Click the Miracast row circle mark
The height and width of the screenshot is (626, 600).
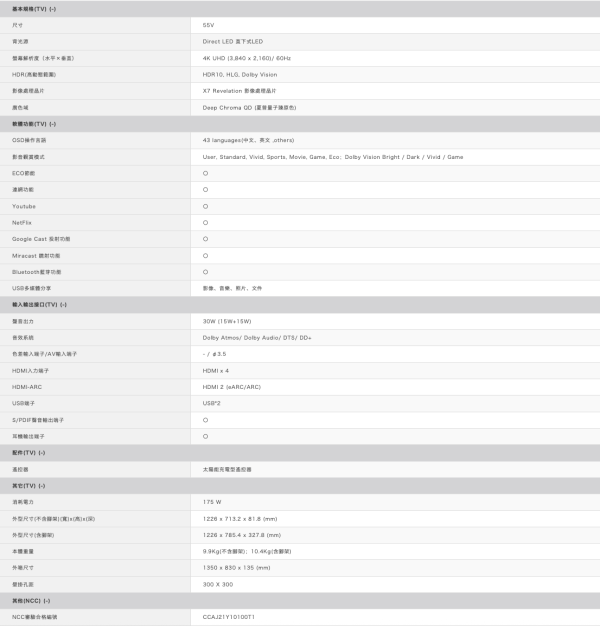tap(205, 255)
